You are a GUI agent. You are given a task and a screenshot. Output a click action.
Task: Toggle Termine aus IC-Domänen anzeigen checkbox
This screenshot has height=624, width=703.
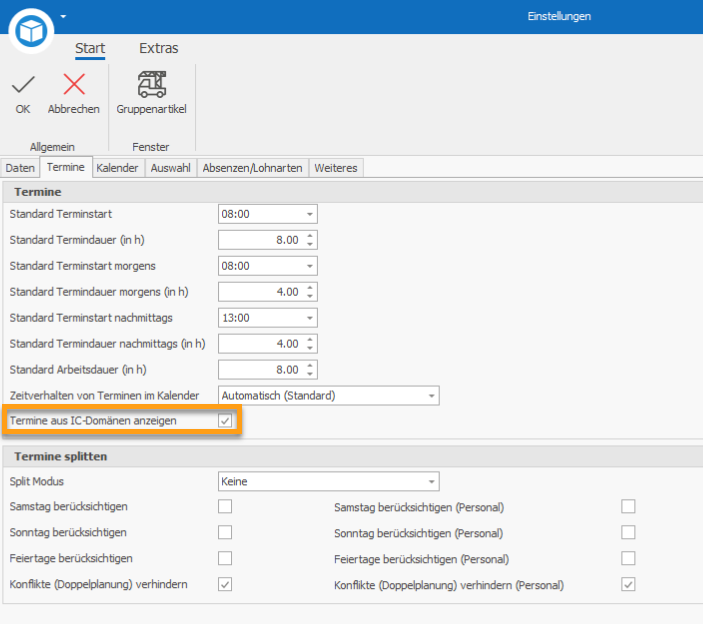click(x=225, y=421)
